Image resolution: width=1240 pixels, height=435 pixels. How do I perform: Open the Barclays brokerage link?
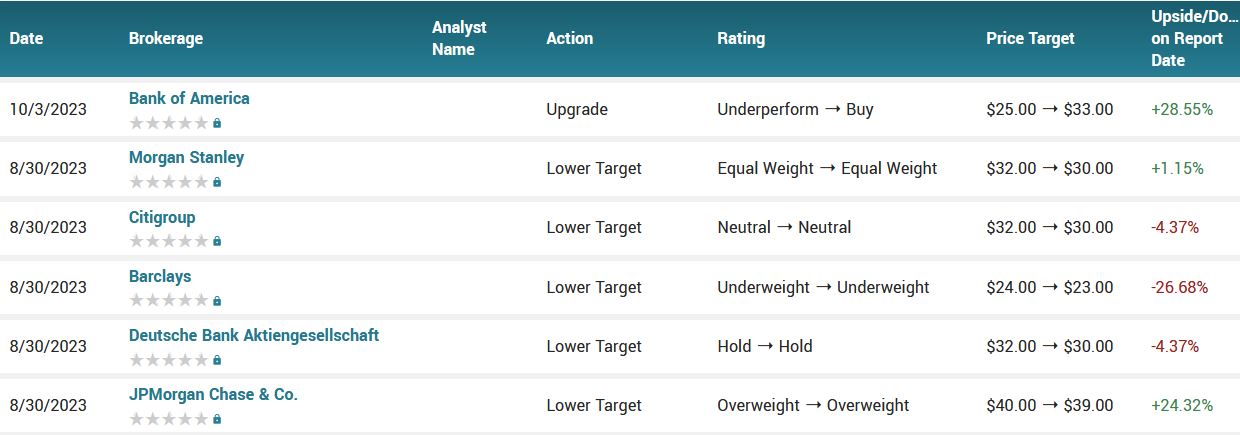pos(160,276)
